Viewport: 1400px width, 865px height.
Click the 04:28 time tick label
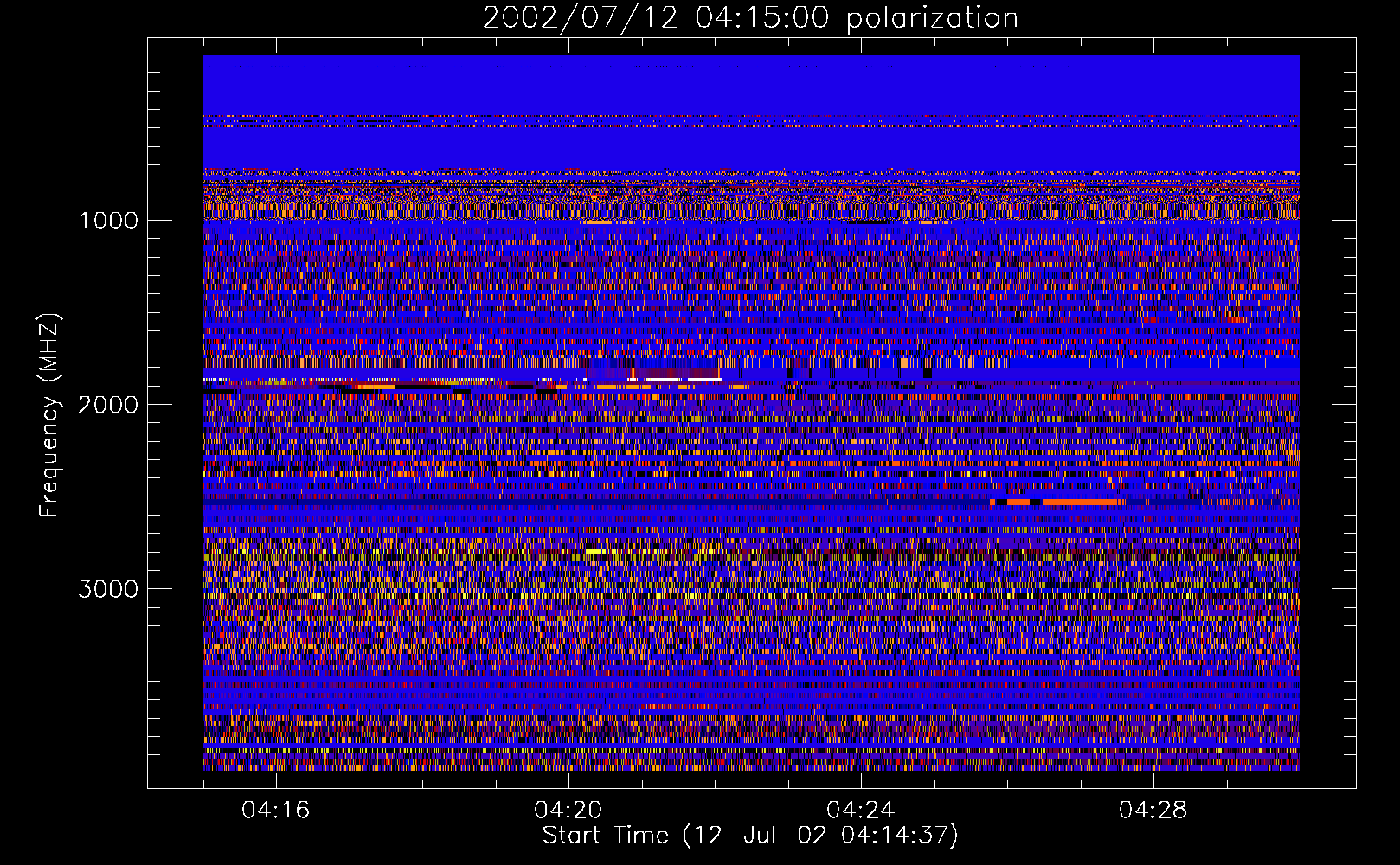coord(1153,810)
